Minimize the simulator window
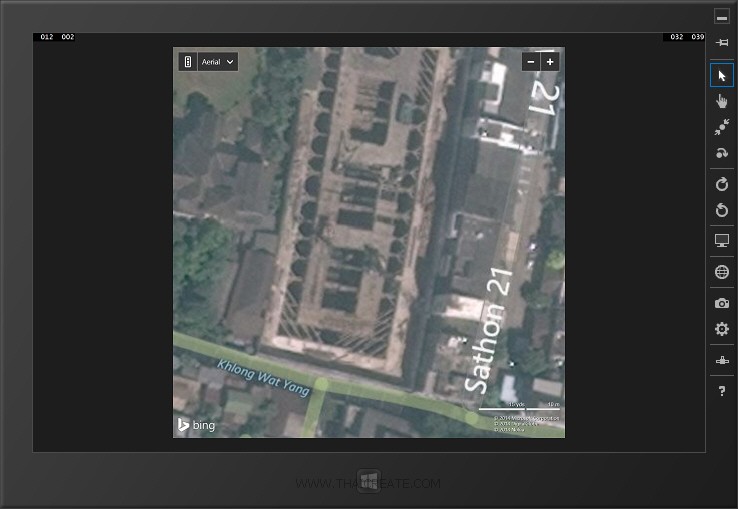This screenshot has height=509, width=738. (722, 17)
